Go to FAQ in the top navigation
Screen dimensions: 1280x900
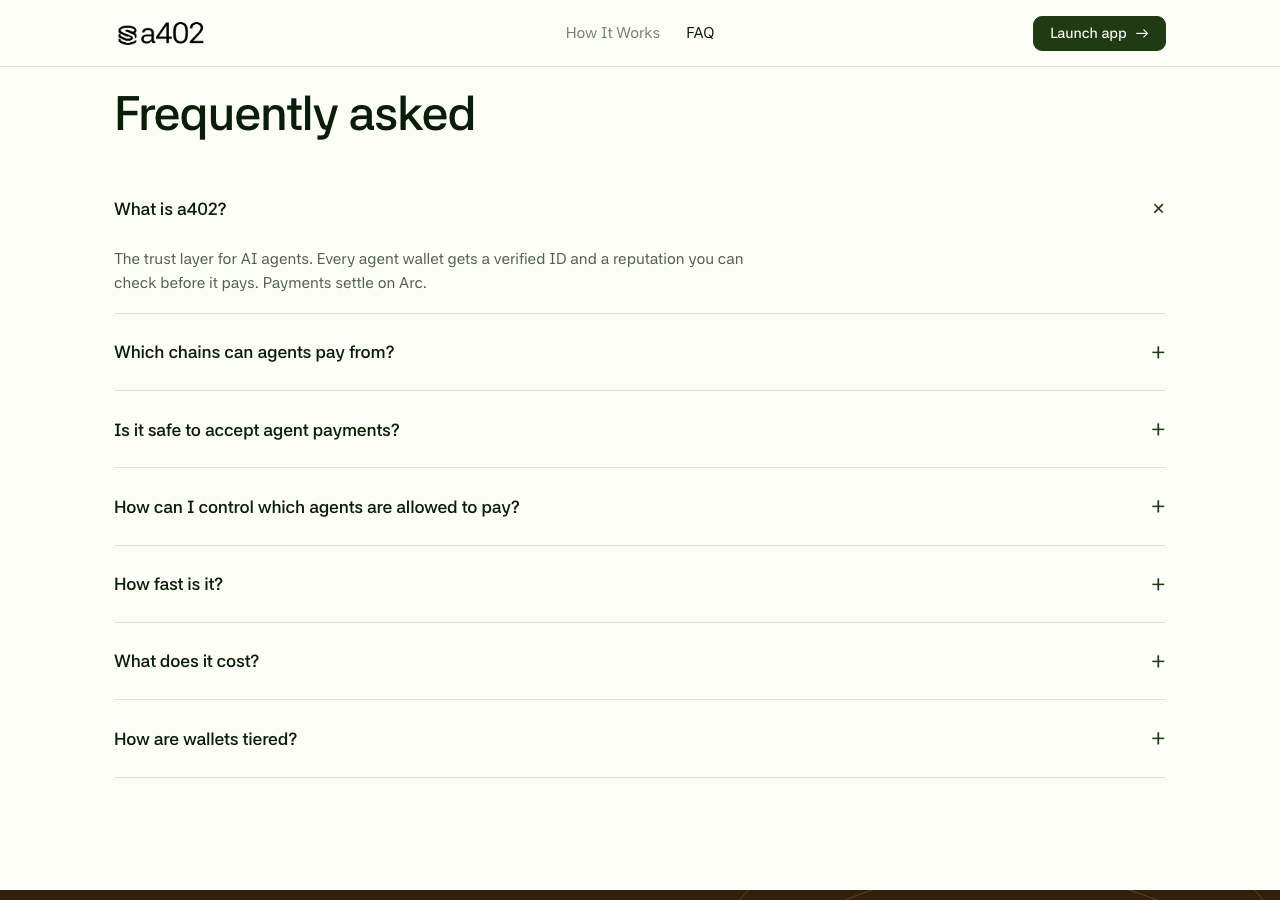pos(700,33)
